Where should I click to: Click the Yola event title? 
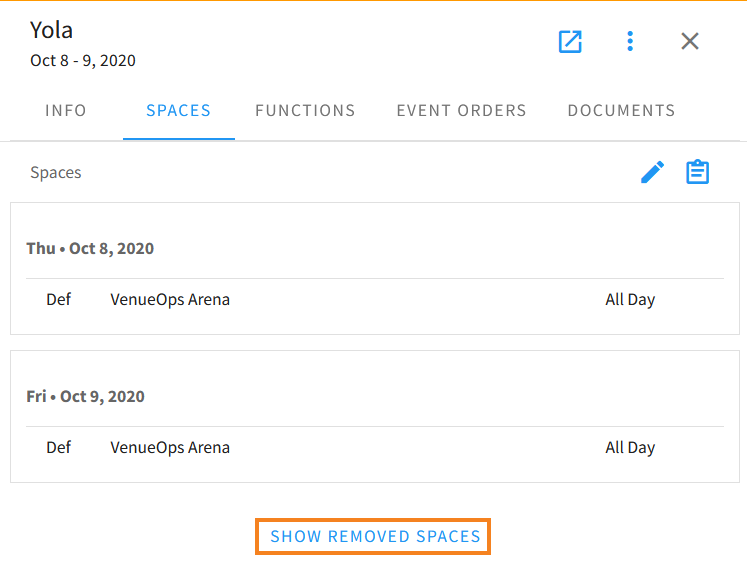(52, 30)
